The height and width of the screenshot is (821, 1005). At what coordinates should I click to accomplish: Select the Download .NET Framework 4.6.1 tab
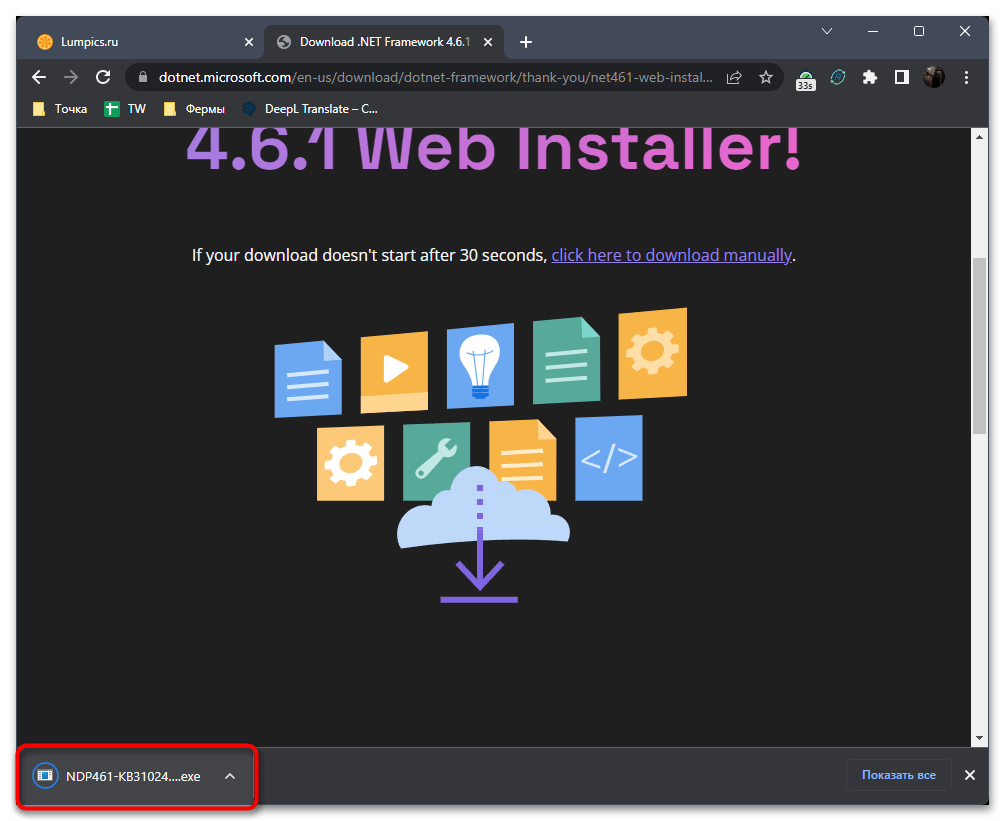[384, 42]
